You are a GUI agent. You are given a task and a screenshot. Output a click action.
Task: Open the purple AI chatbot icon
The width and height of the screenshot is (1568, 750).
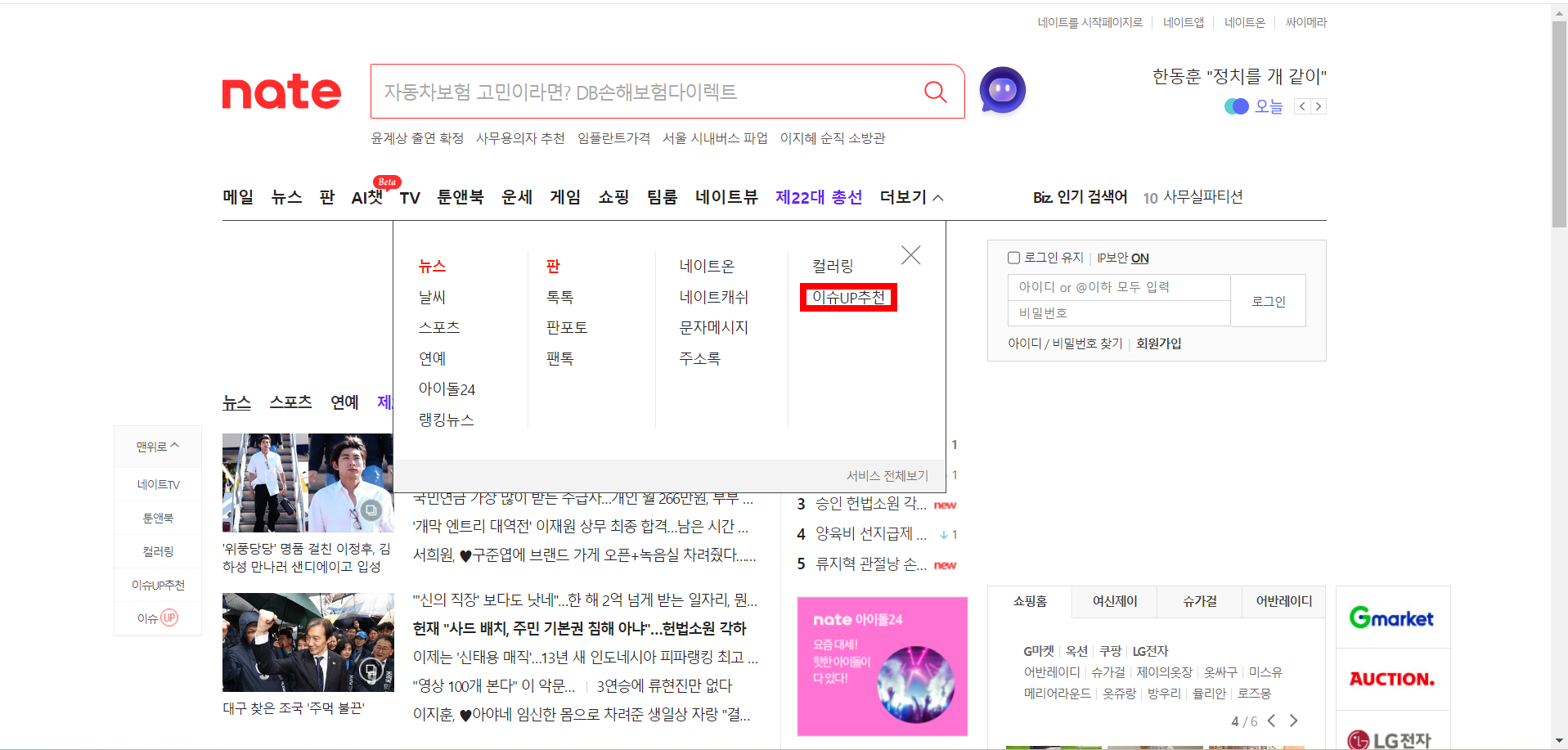coord(1002,90)
